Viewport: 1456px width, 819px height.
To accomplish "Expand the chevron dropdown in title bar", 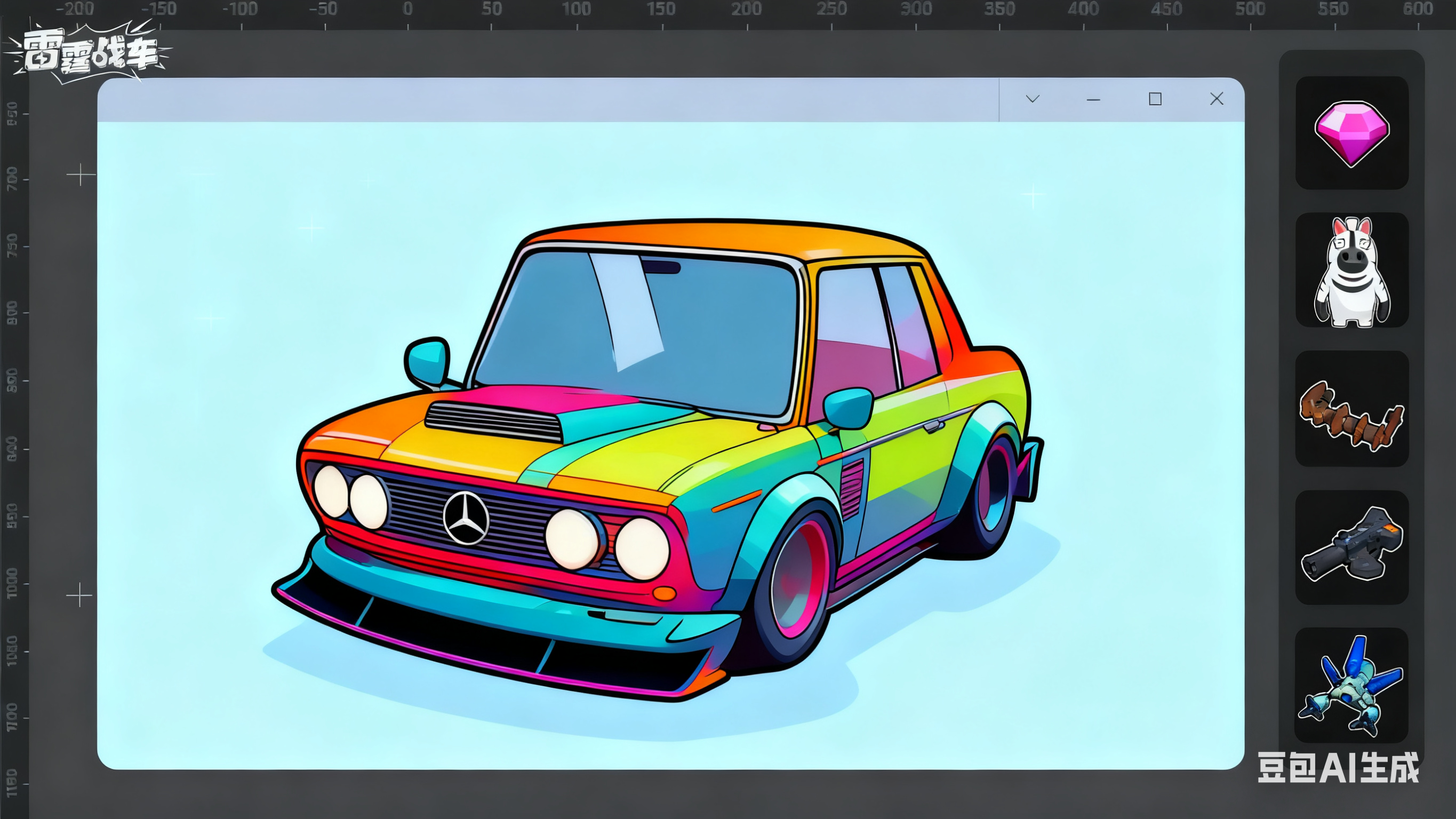I will [x=1032, y=99].
